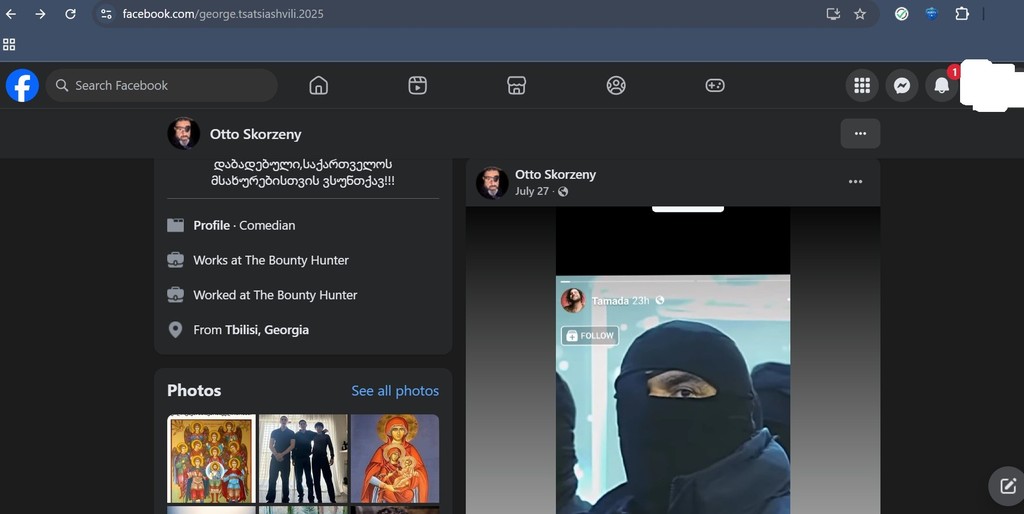
Task: Go back with the browser back arrow
Action: (11, 14)
